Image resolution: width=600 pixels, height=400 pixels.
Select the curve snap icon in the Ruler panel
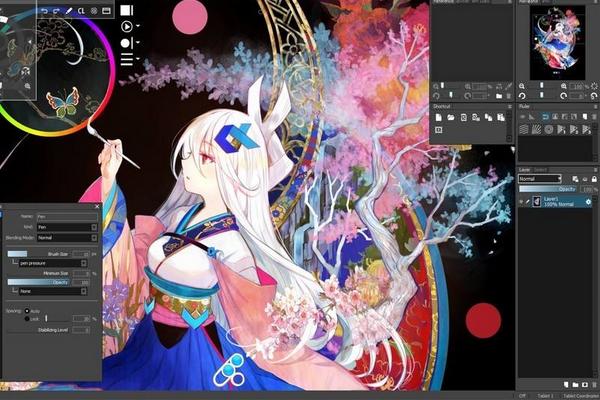point(545,117)
